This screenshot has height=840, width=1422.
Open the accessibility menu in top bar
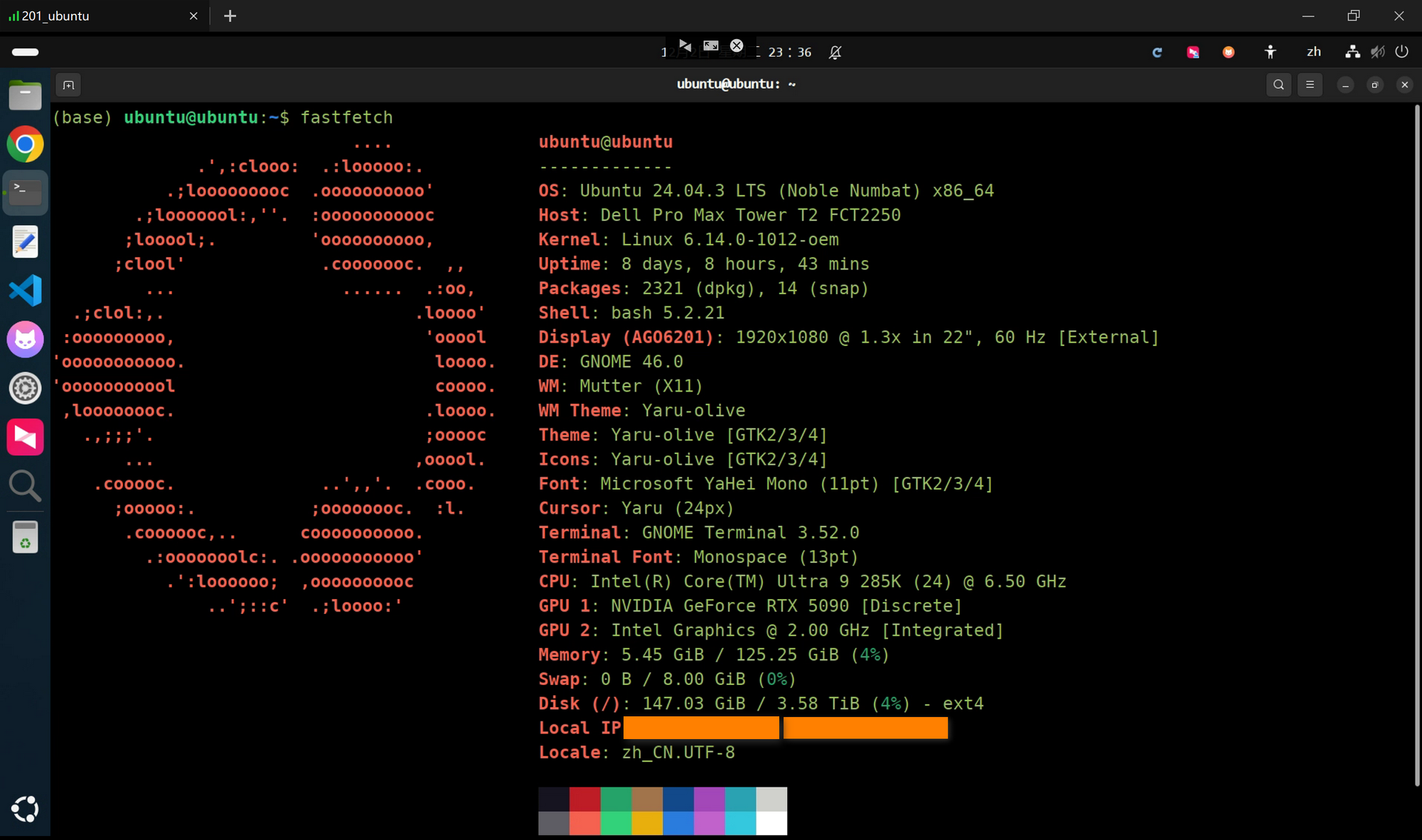coord(1271,52)
